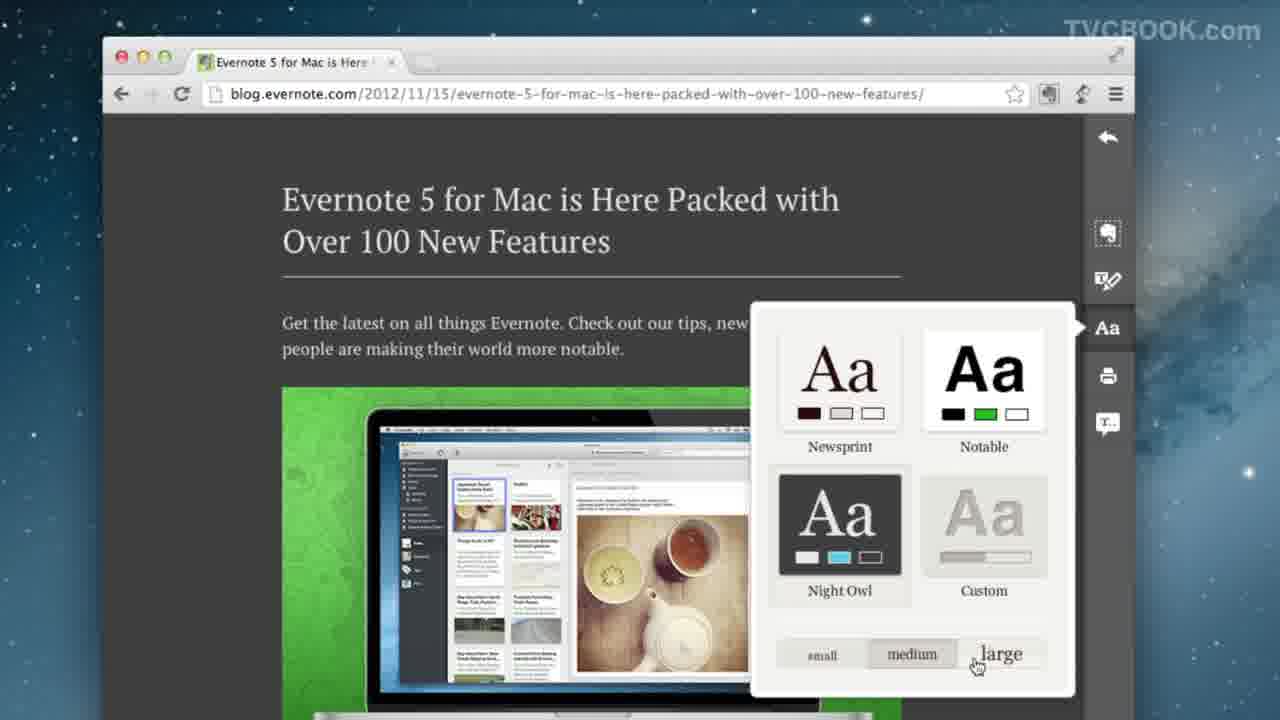This screenshot has height=720, width=1280.
Task: Click the 'Get the latest on all things Evernote' paragraph
Action: coord(515,336)
